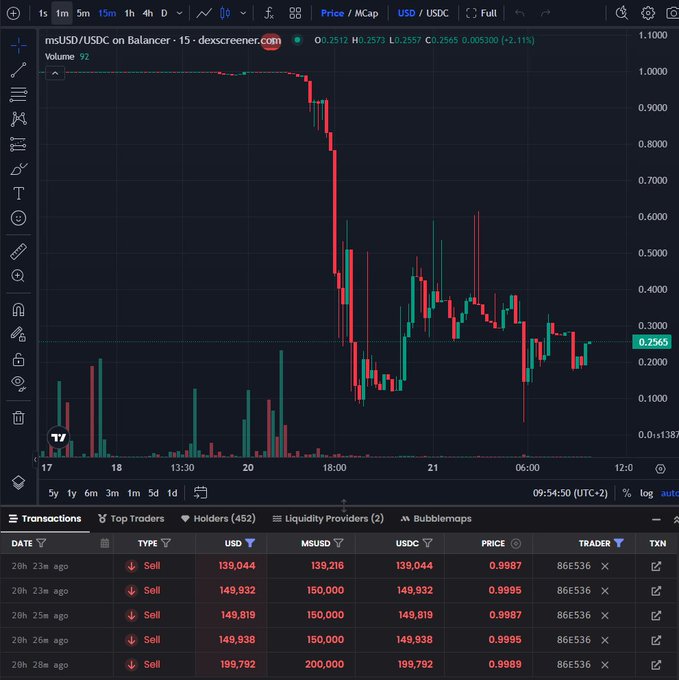Click the undo arrow
The width and height of the screenshot is (679, 680).
coord(520,13)
